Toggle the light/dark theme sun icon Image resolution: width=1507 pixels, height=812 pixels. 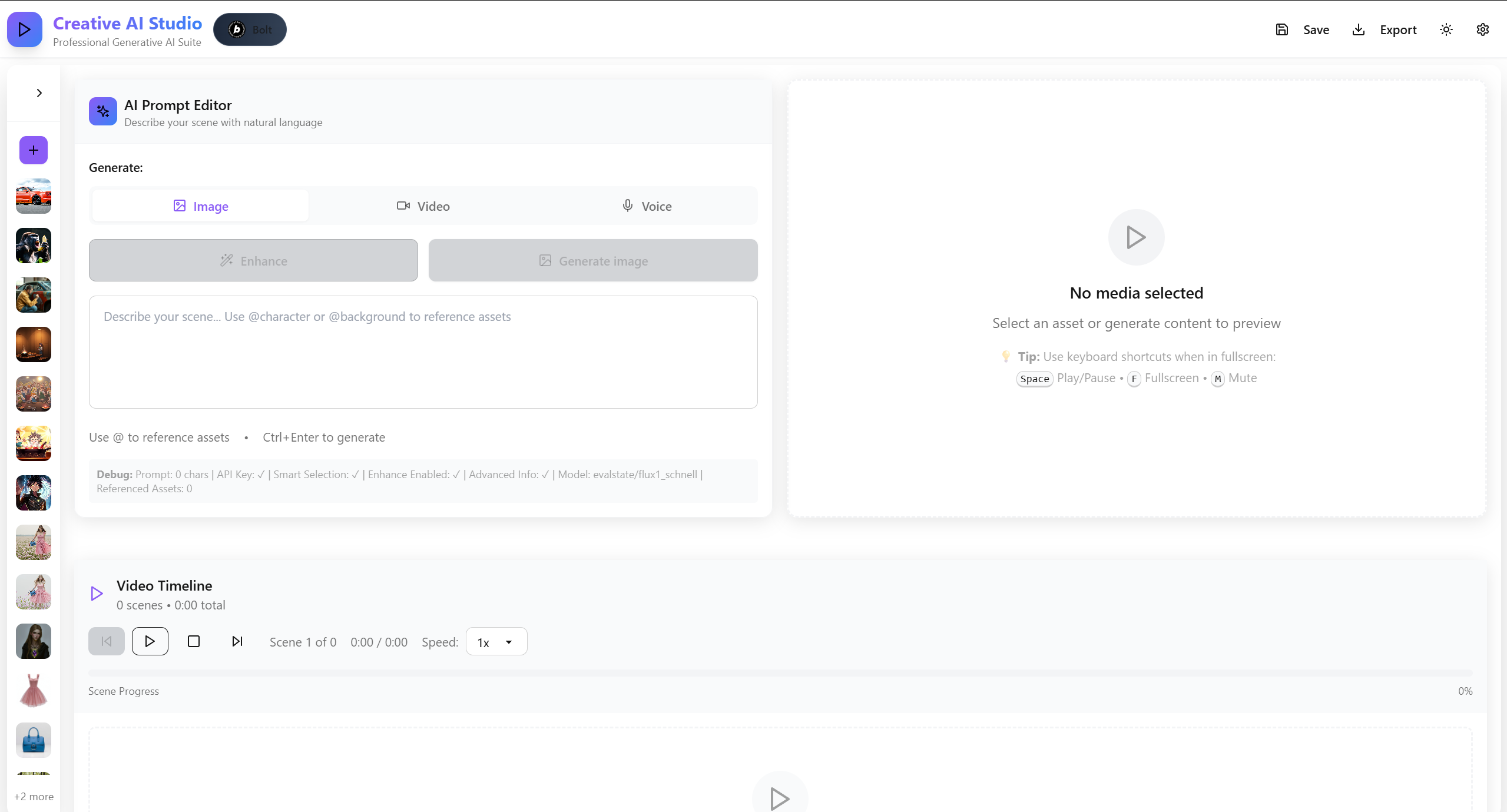(x=1446, y=29)
